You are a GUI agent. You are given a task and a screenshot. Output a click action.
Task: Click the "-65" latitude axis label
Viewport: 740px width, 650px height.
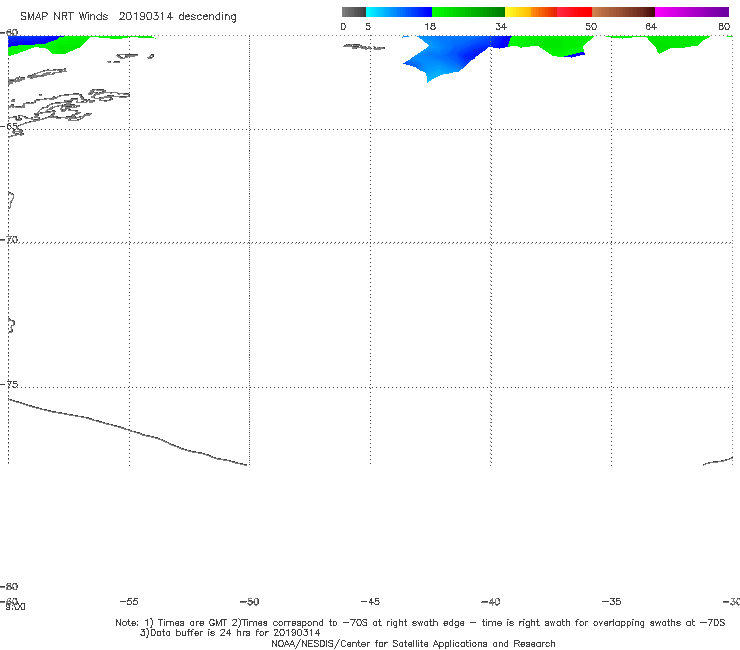point(9,127)
